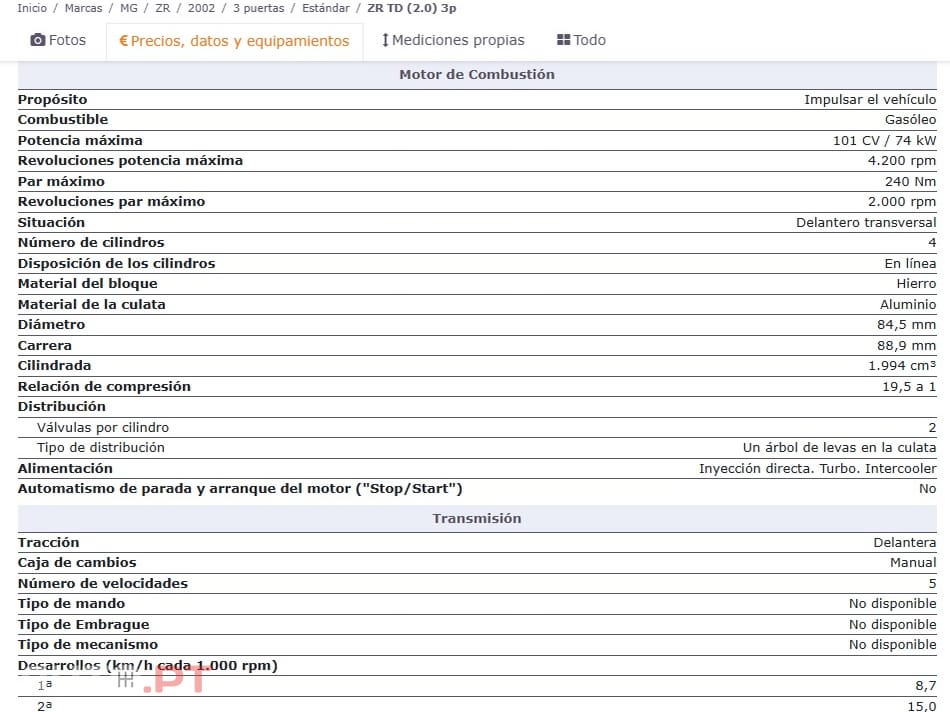
Task: Click the Combustible row label
Action: (63, 119)
